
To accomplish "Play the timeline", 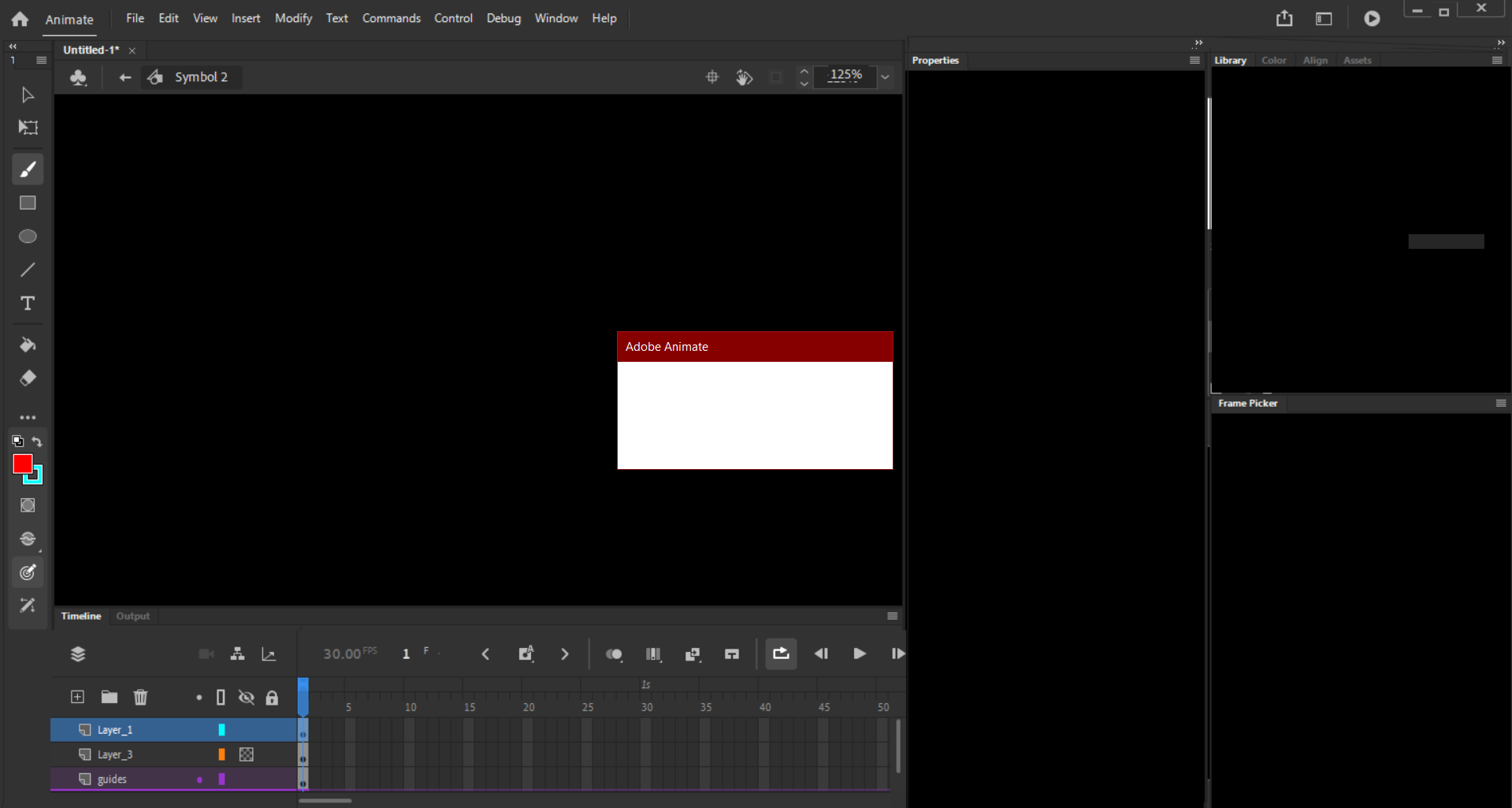I will pos(859,653).
